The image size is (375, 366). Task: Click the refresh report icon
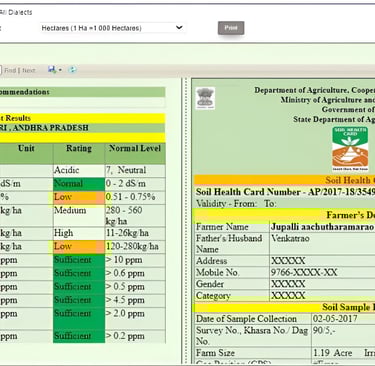coord(72,70)
